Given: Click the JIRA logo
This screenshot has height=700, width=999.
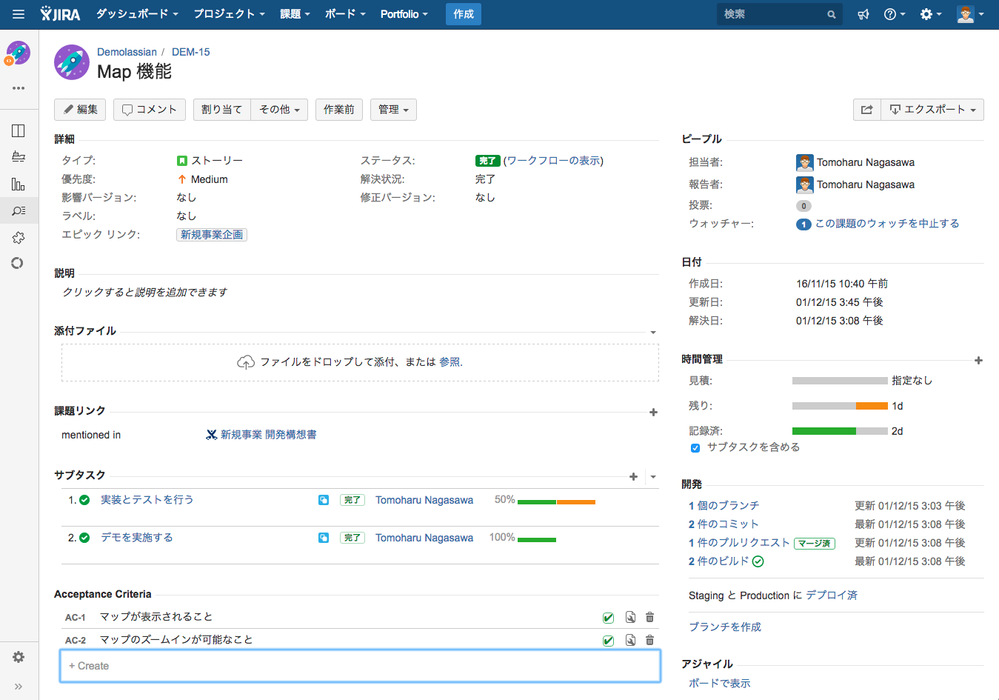Looking at the screenshot, I should [60, 13].
